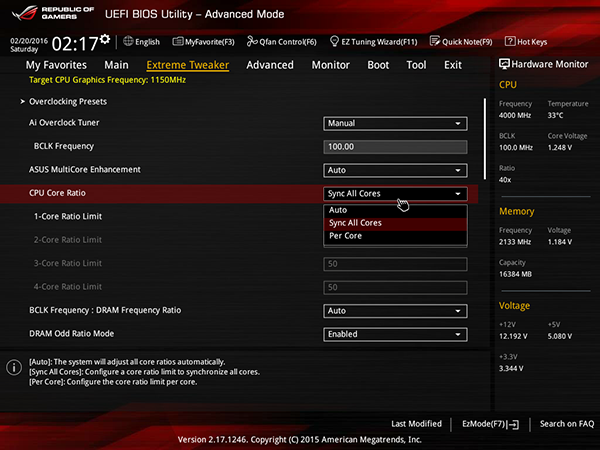Click the info icon beside help text
Image resolution: width=600 pixels, height=450 pixels.
pyautogui.click(x=14, y=367)
